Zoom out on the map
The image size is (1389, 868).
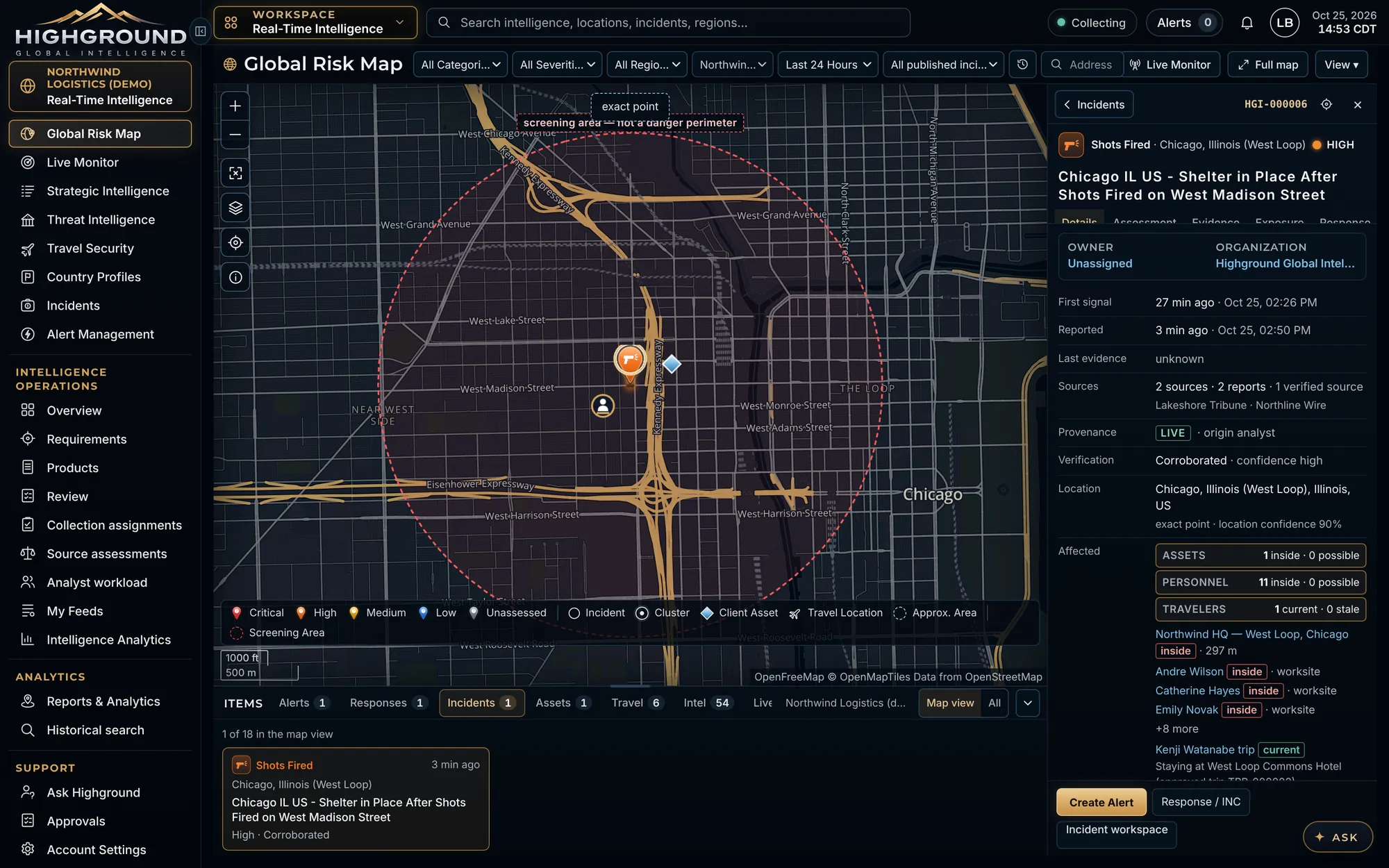(x=235, y=135)
